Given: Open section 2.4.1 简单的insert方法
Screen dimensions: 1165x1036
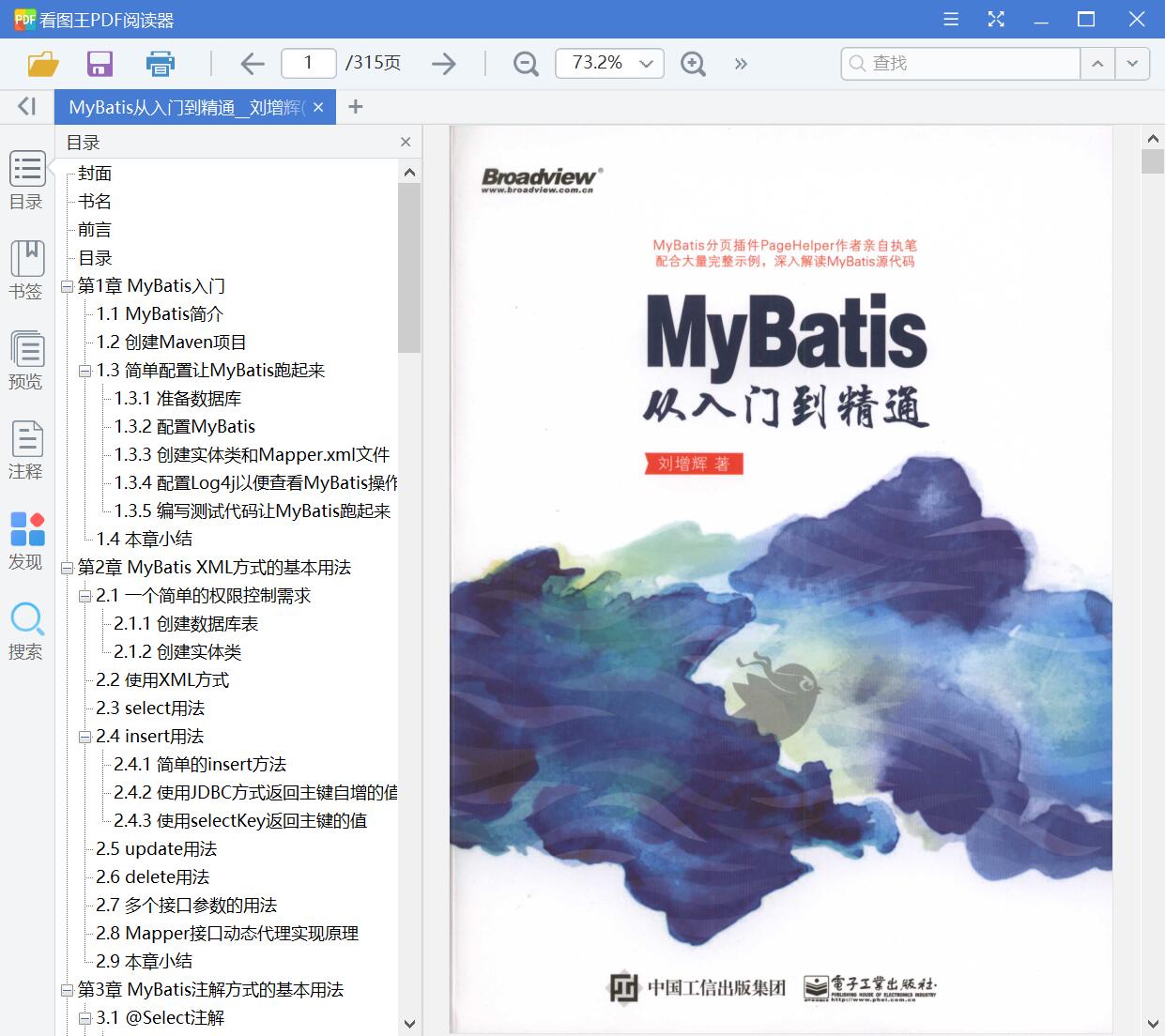Looking at the screenshot, I should pyautogui.click(x=200, y=765).
